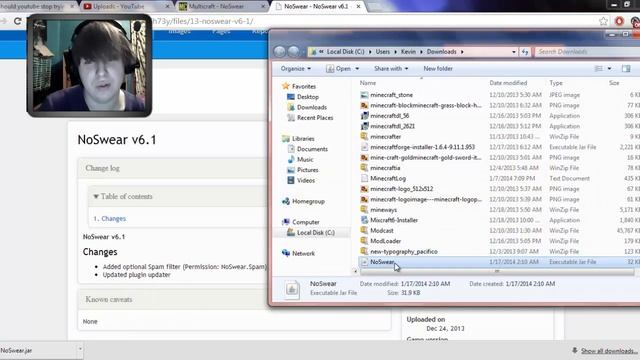Open Videos library
Viewport: 640px width, 360px height.
point(306,180)
